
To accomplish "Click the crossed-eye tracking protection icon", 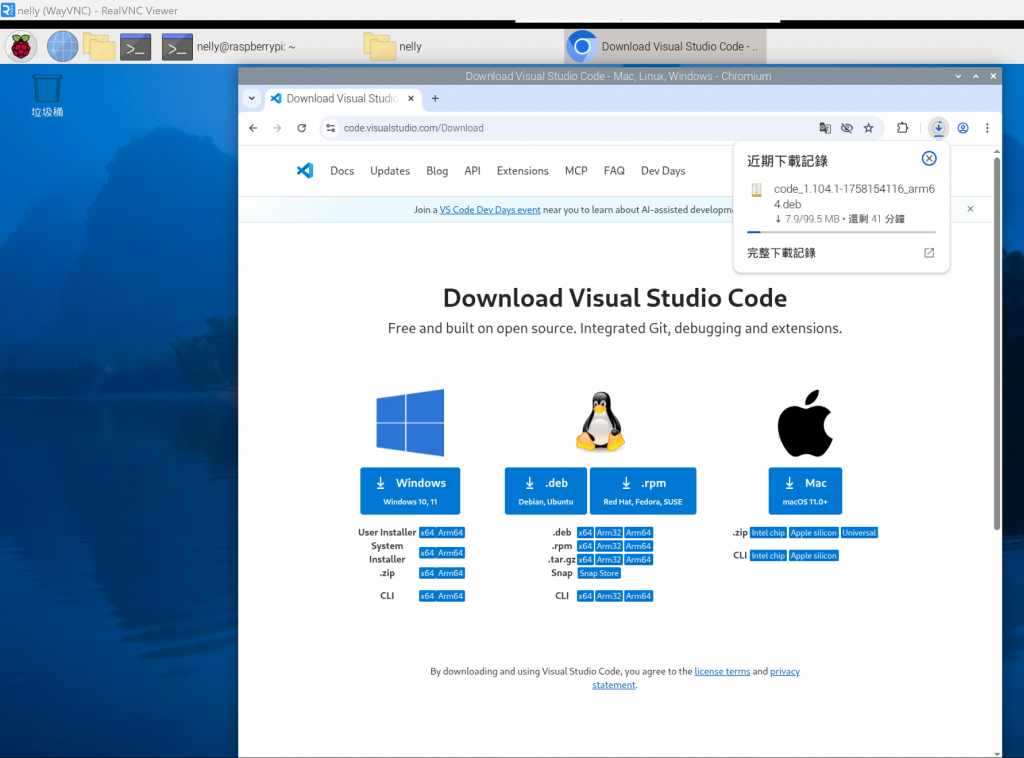I will 847,128.
